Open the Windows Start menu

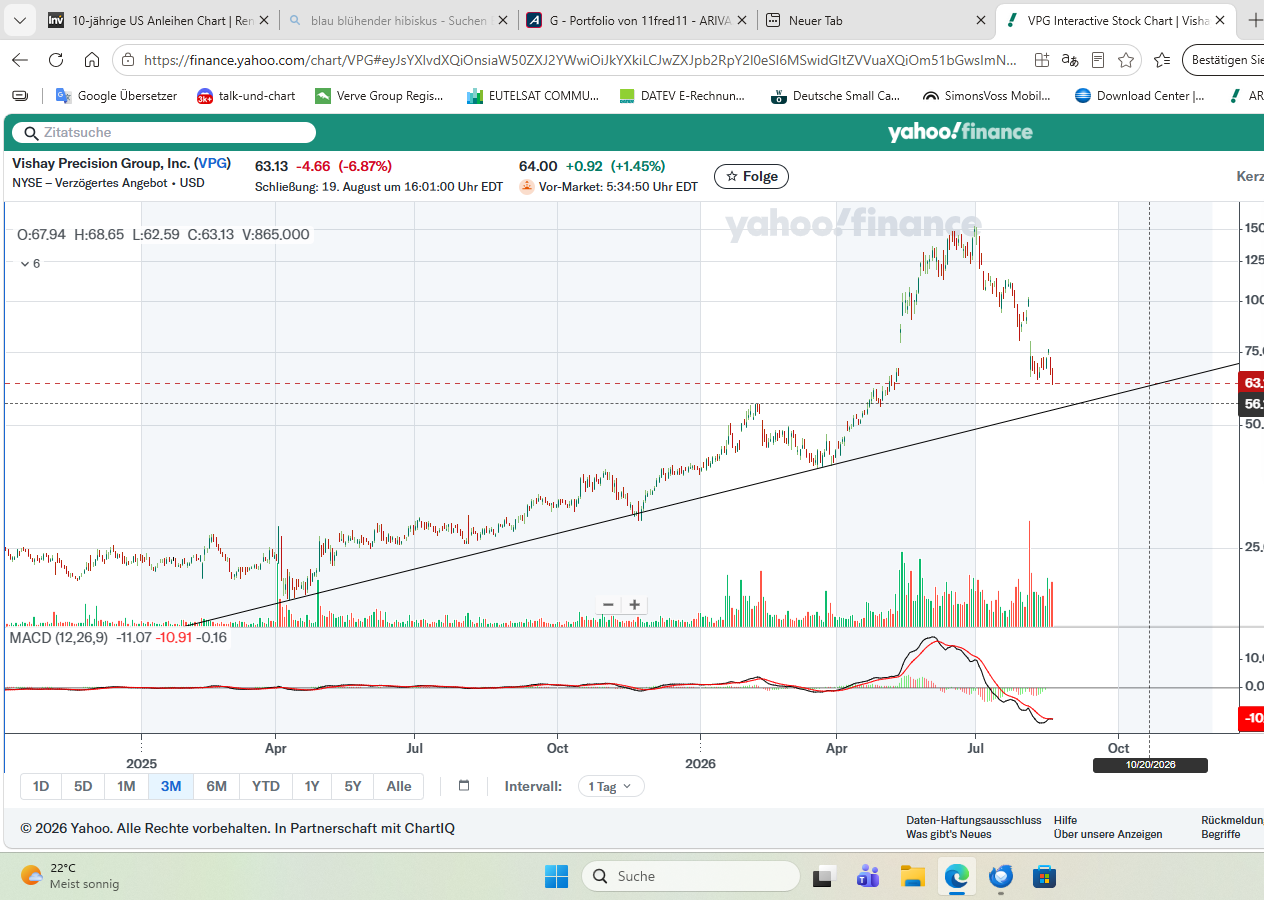[x=556, y=876]
